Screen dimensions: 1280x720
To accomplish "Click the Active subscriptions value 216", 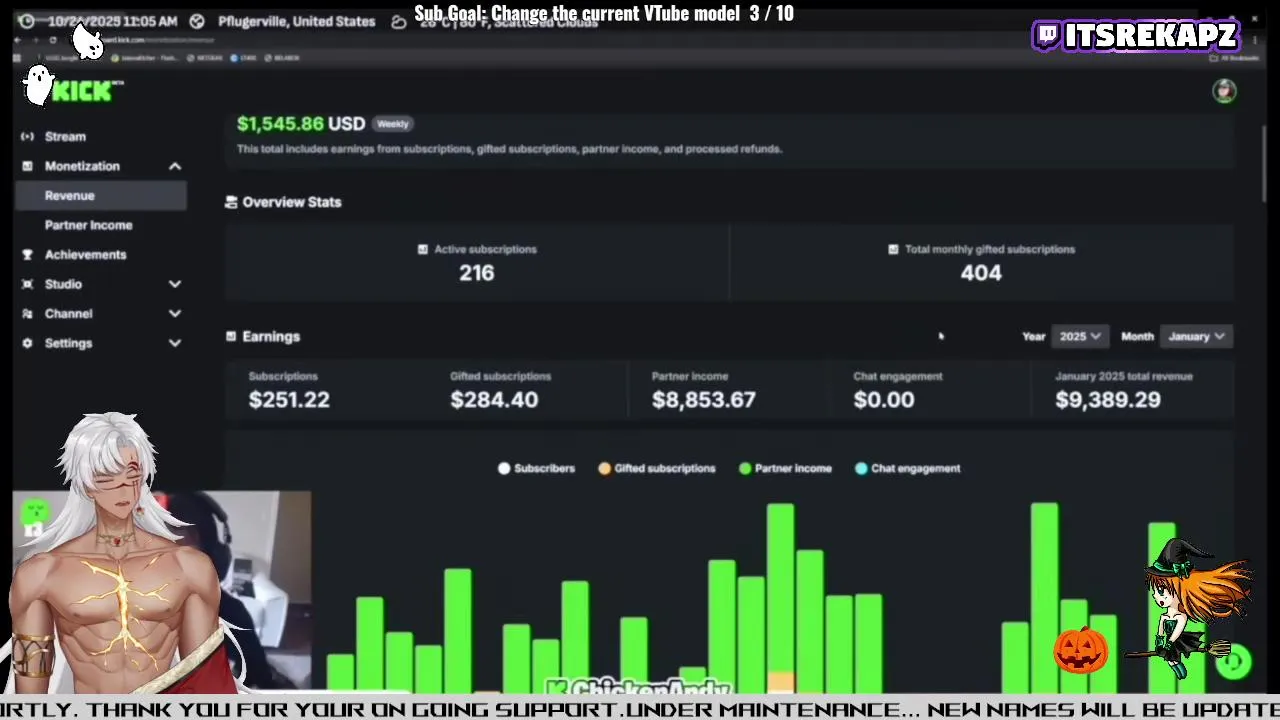I will (x=476, y=273).
